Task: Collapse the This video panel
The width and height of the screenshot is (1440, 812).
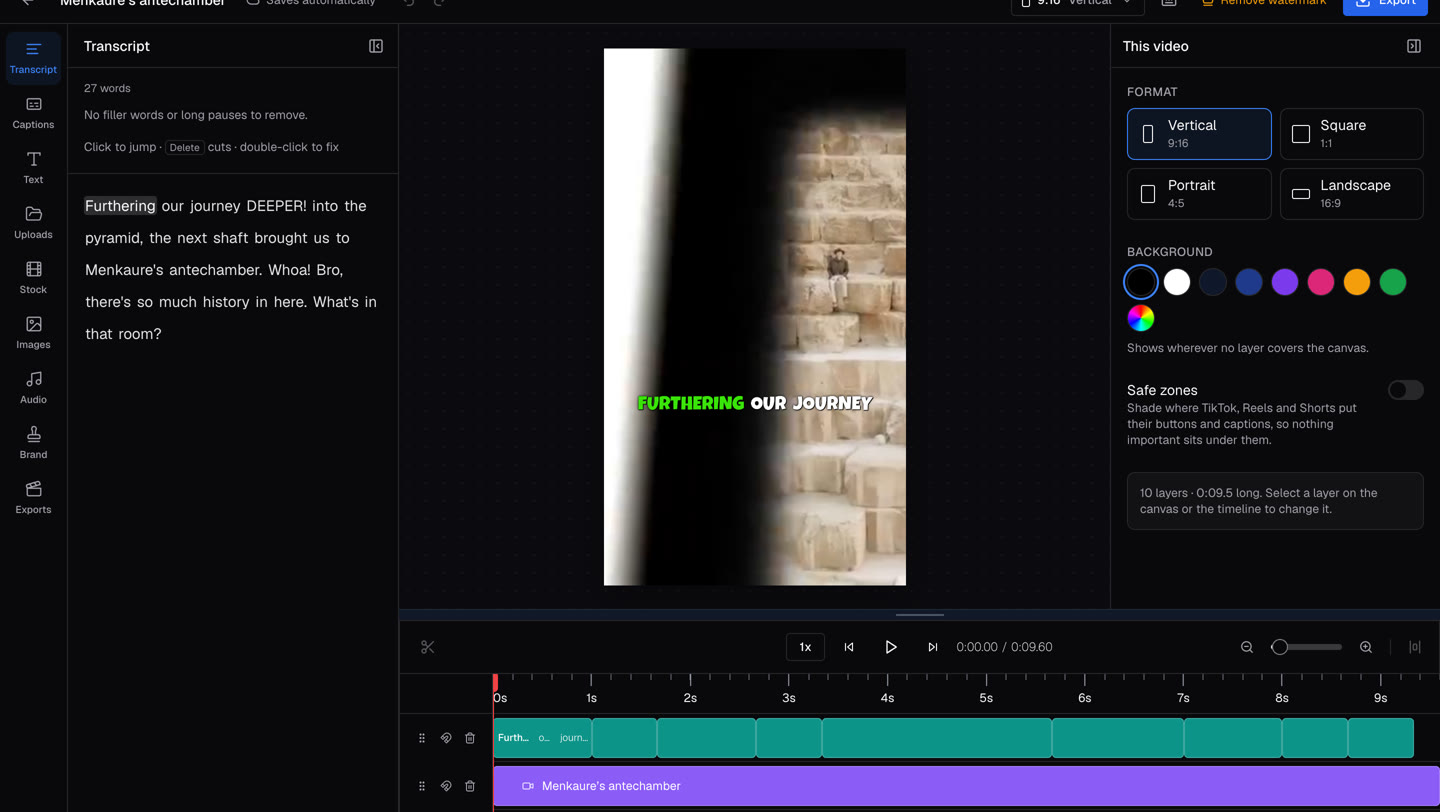Action: pyautogui.click(x=1414, y=46)
